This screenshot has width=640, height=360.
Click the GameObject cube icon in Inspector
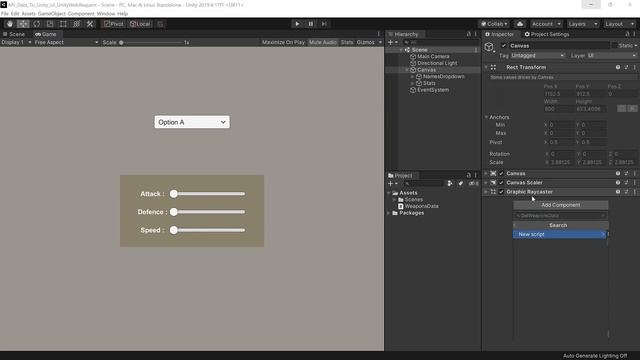pos(489,47)
